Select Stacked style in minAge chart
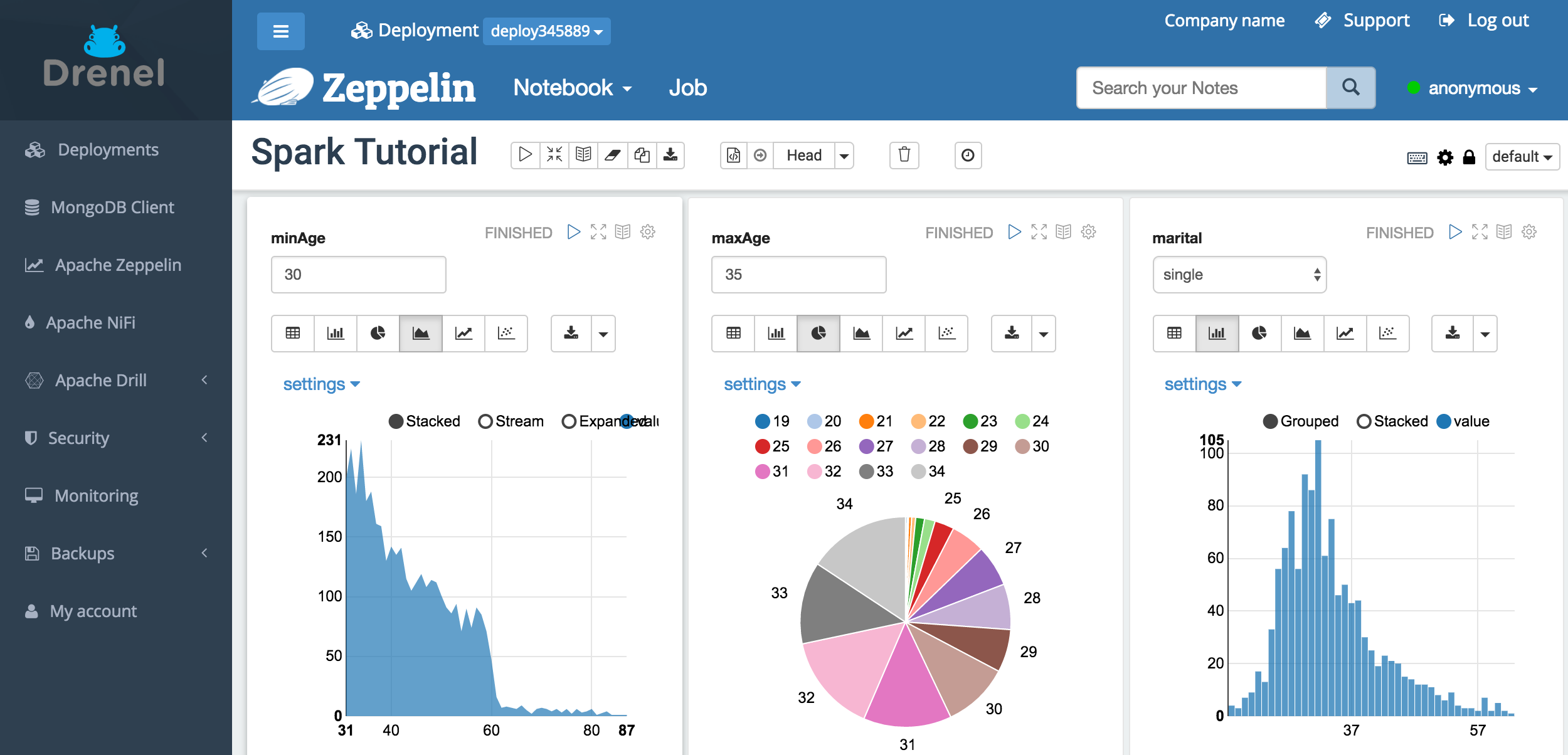The height and width of the screenshot is (755, 1568). 425,421
